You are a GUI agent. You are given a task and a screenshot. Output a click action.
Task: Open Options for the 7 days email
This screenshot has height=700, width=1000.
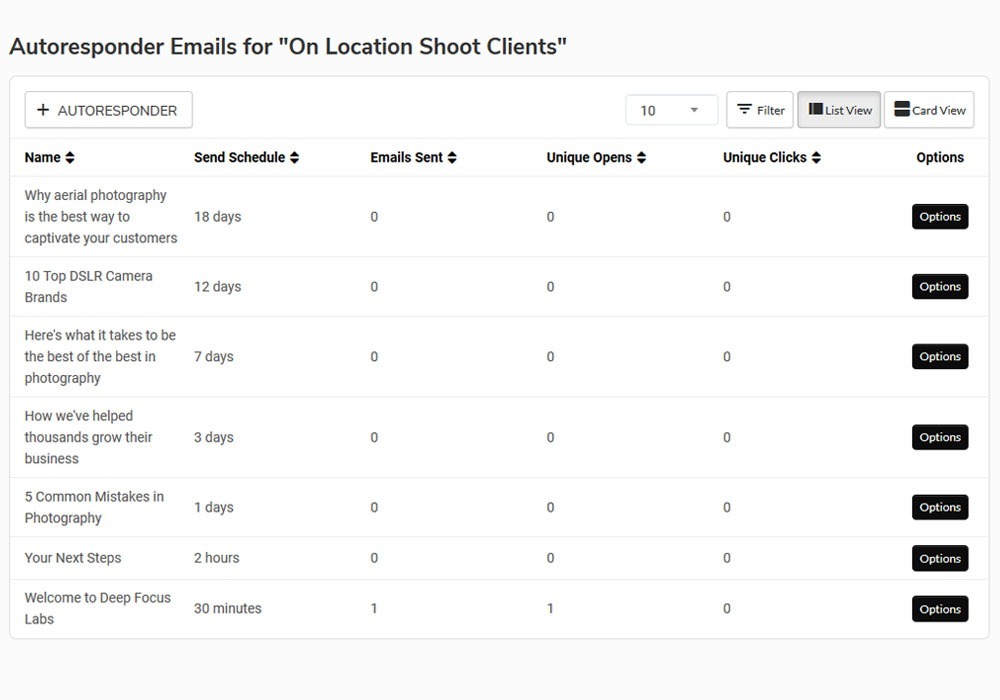point(940,356)
